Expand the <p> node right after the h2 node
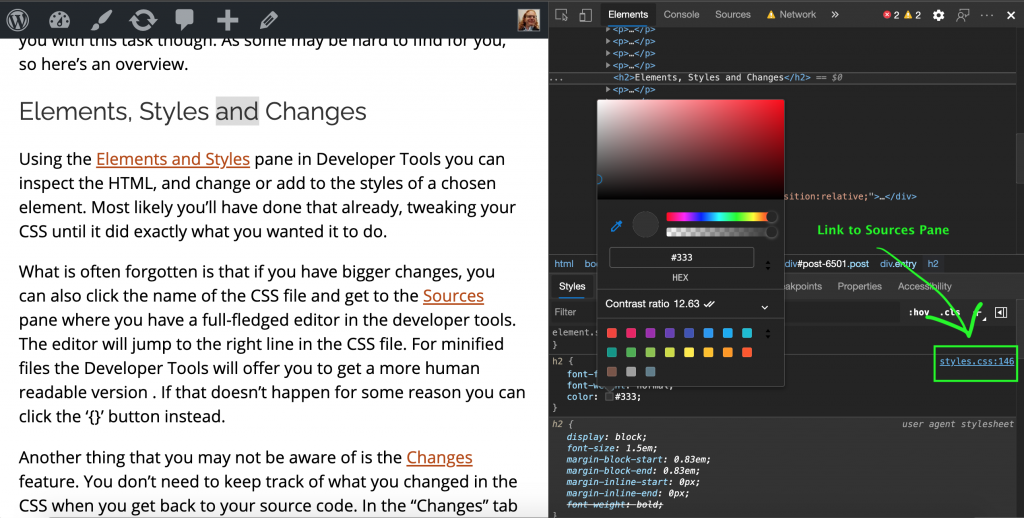The image size is (1024, 518). [x=609, y=89]
